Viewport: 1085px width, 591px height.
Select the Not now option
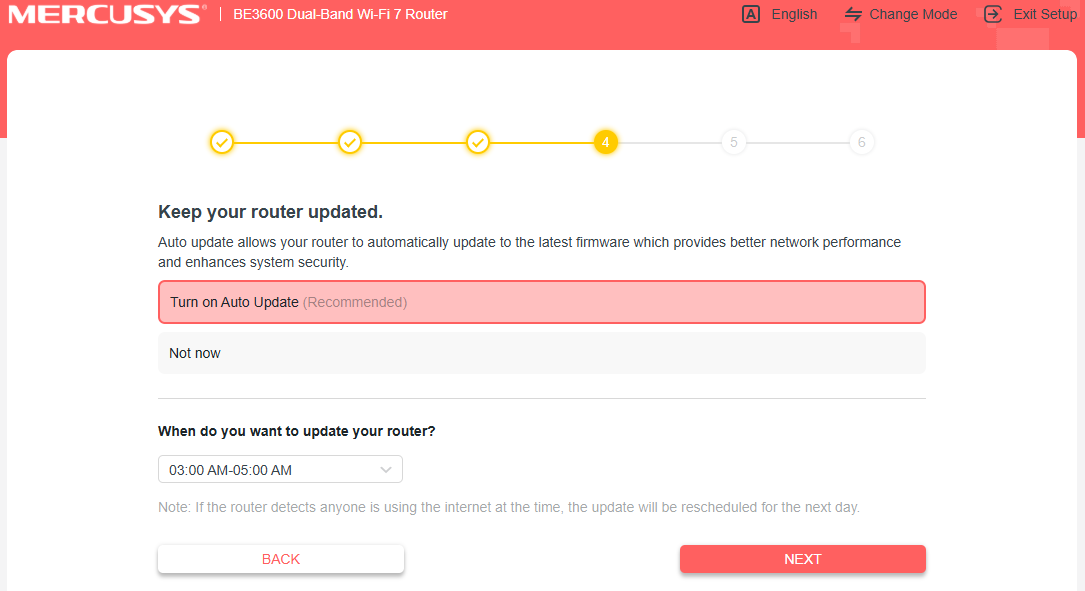(x=541, y=352)
